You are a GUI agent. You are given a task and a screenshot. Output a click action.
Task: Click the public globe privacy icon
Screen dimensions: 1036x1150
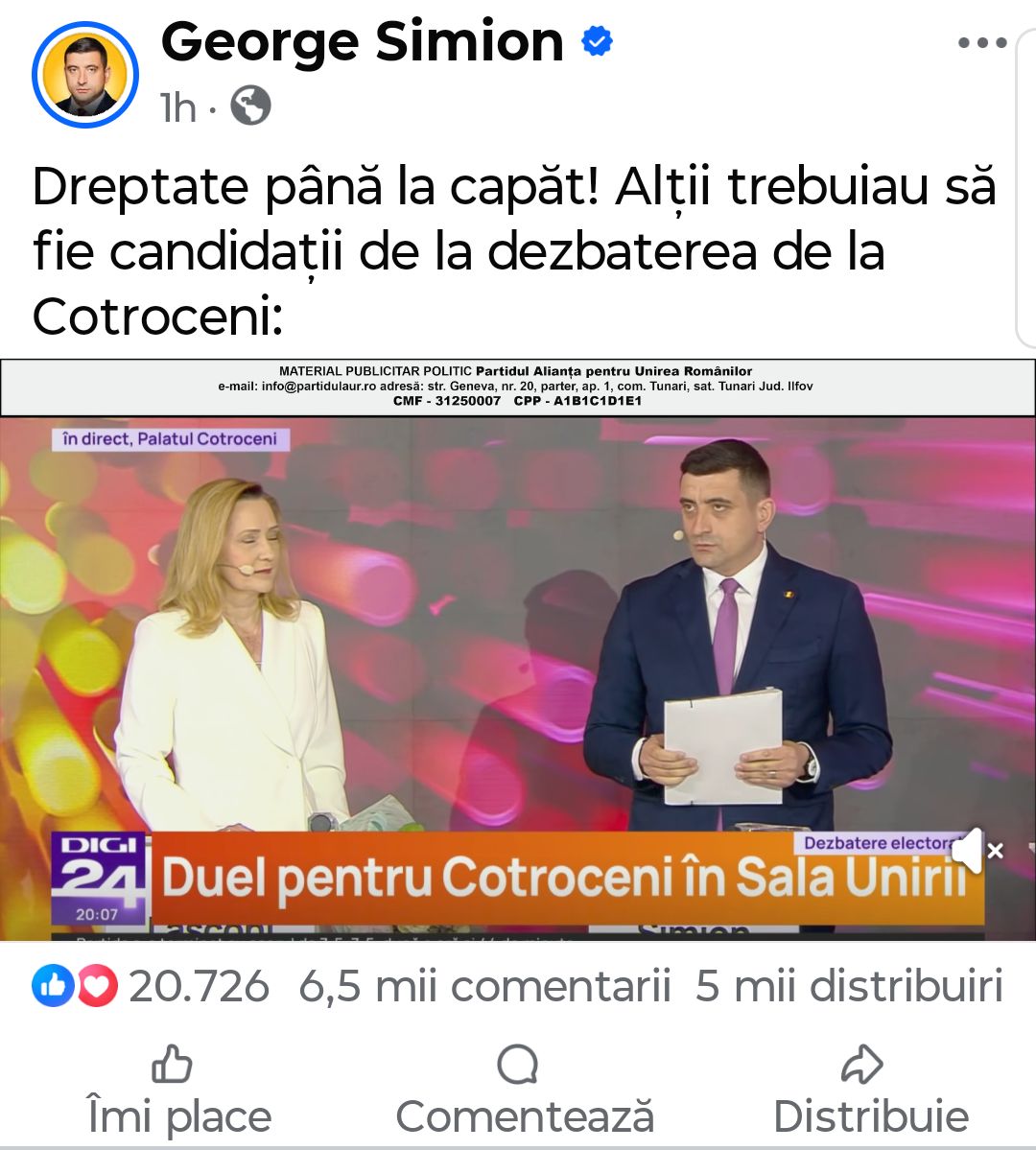click(251, 106)
